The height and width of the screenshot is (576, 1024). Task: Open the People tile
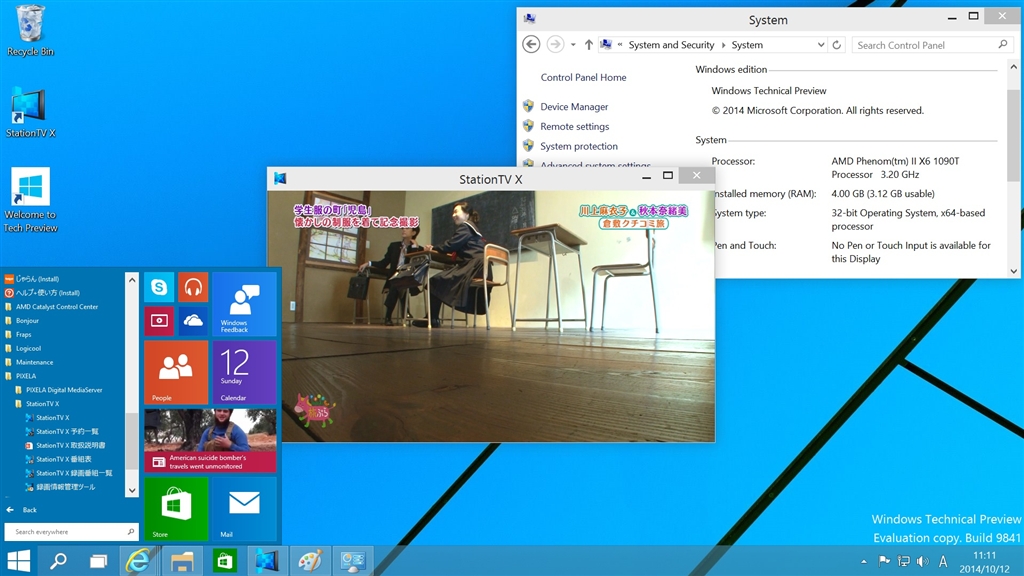tap(176, 372)
